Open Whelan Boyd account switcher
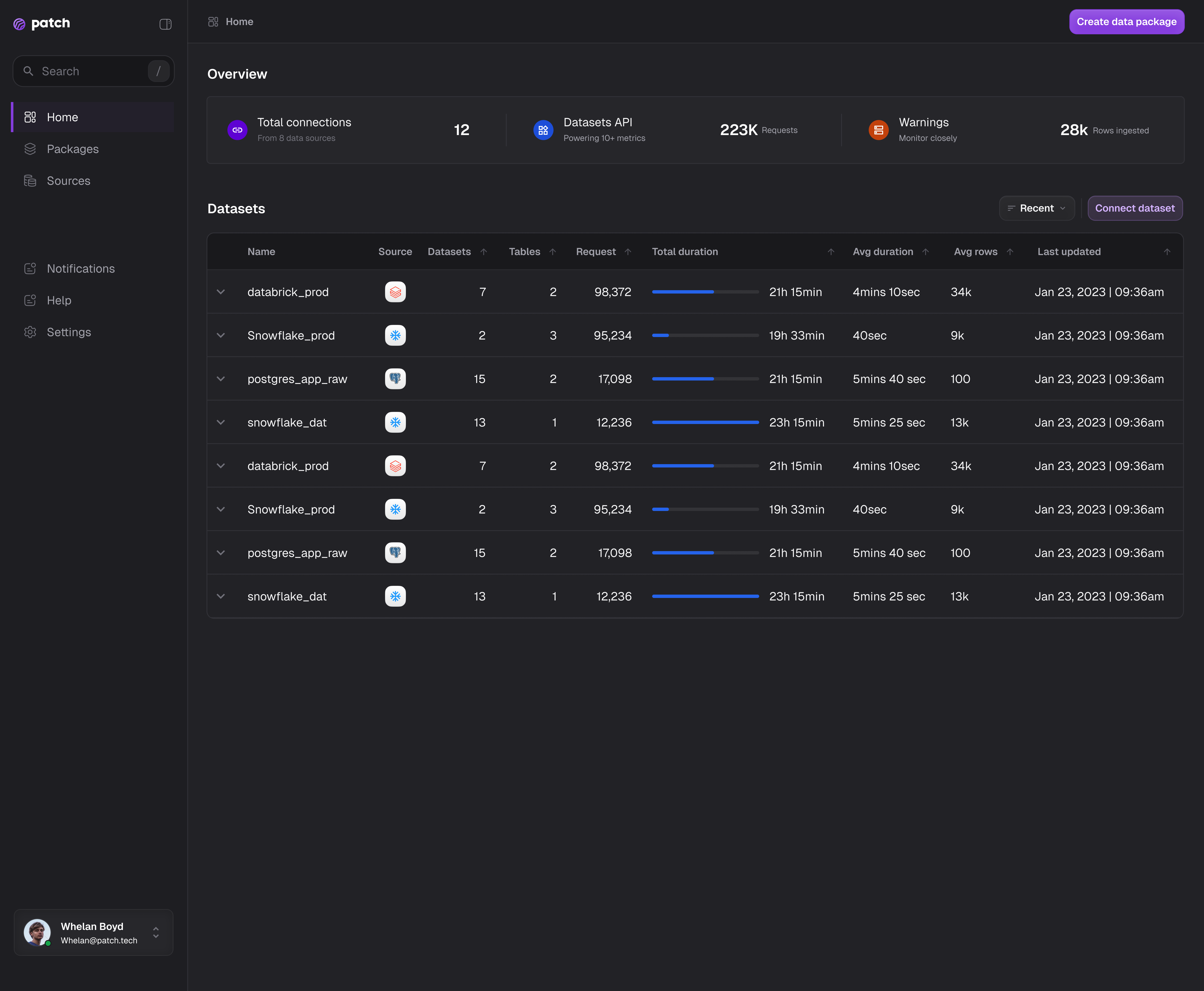Image resolution: width=1204 pixels, height=991 pixels. 156,932
